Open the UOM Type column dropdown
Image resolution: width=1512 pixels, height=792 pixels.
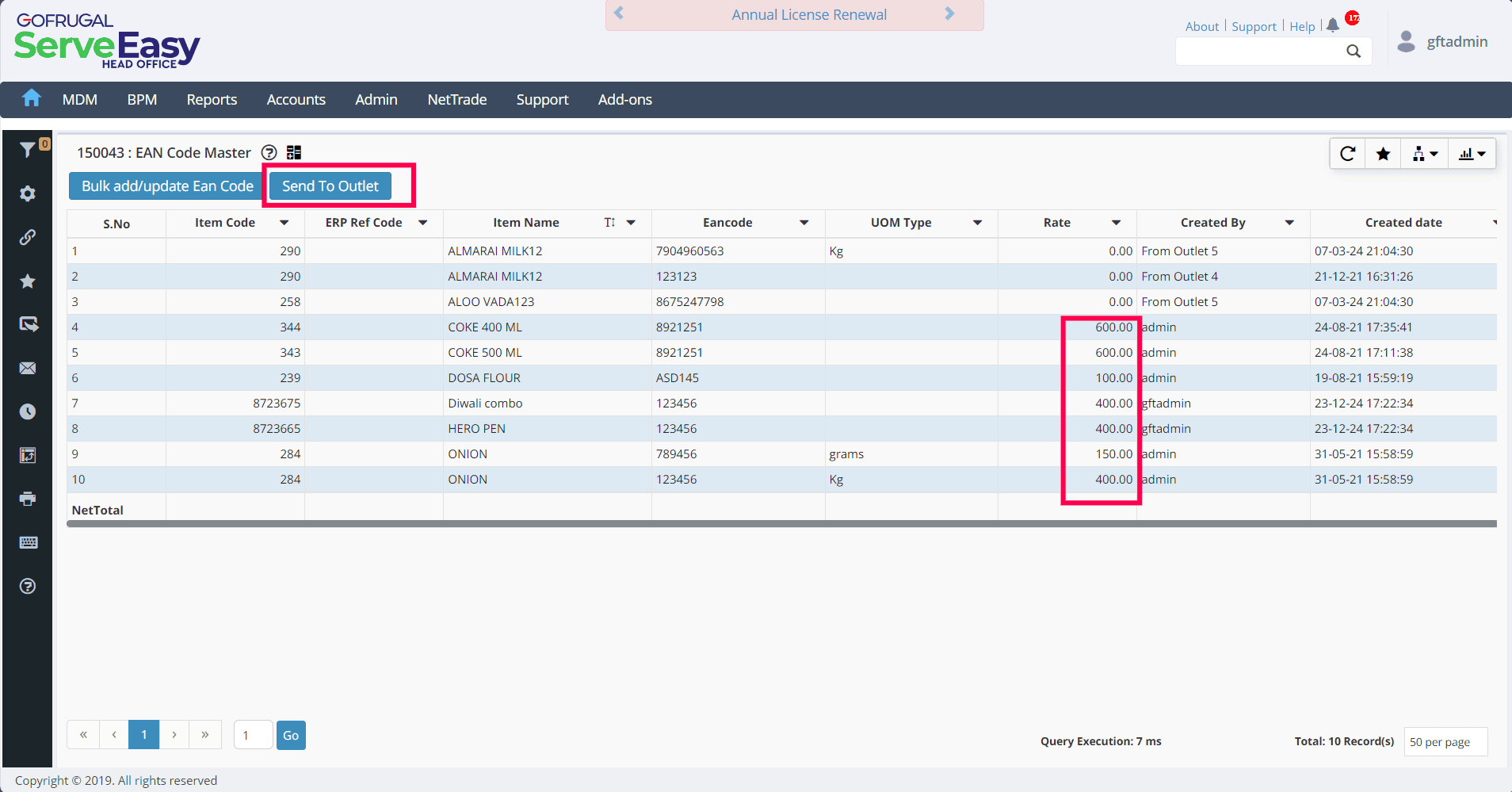pos(978,223)
